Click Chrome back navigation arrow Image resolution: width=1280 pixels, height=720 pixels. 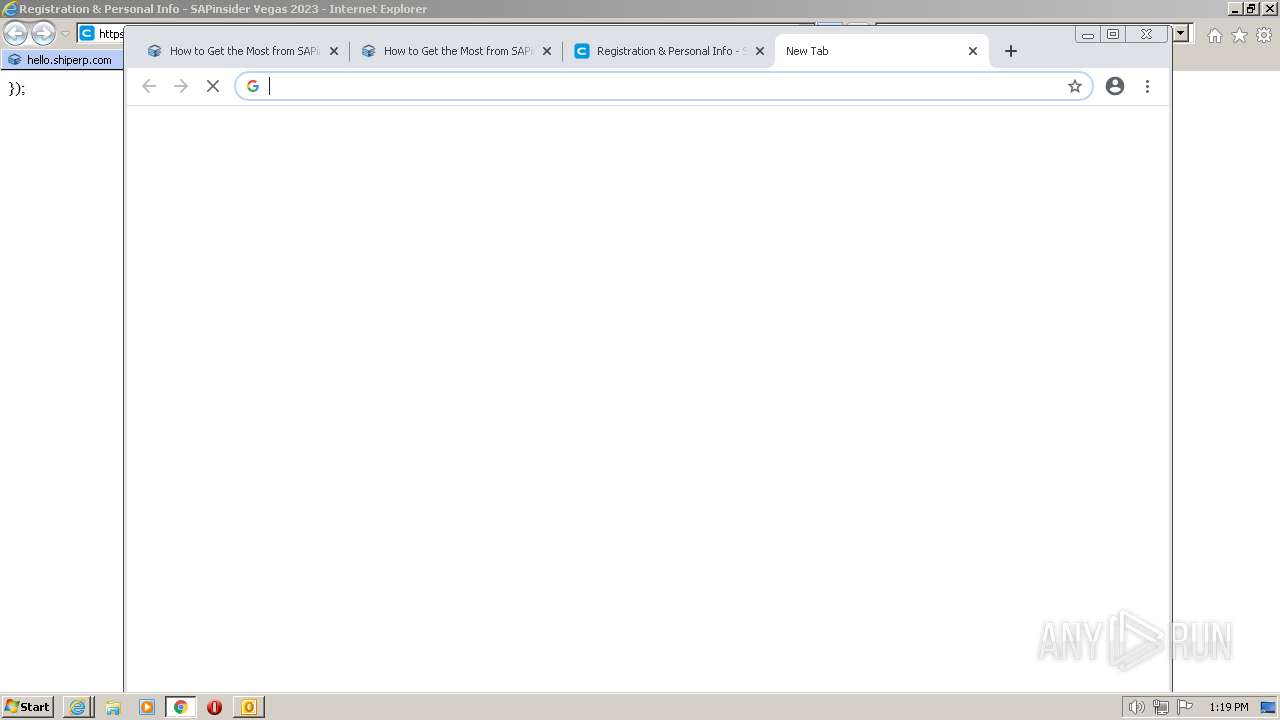point(149,86)
